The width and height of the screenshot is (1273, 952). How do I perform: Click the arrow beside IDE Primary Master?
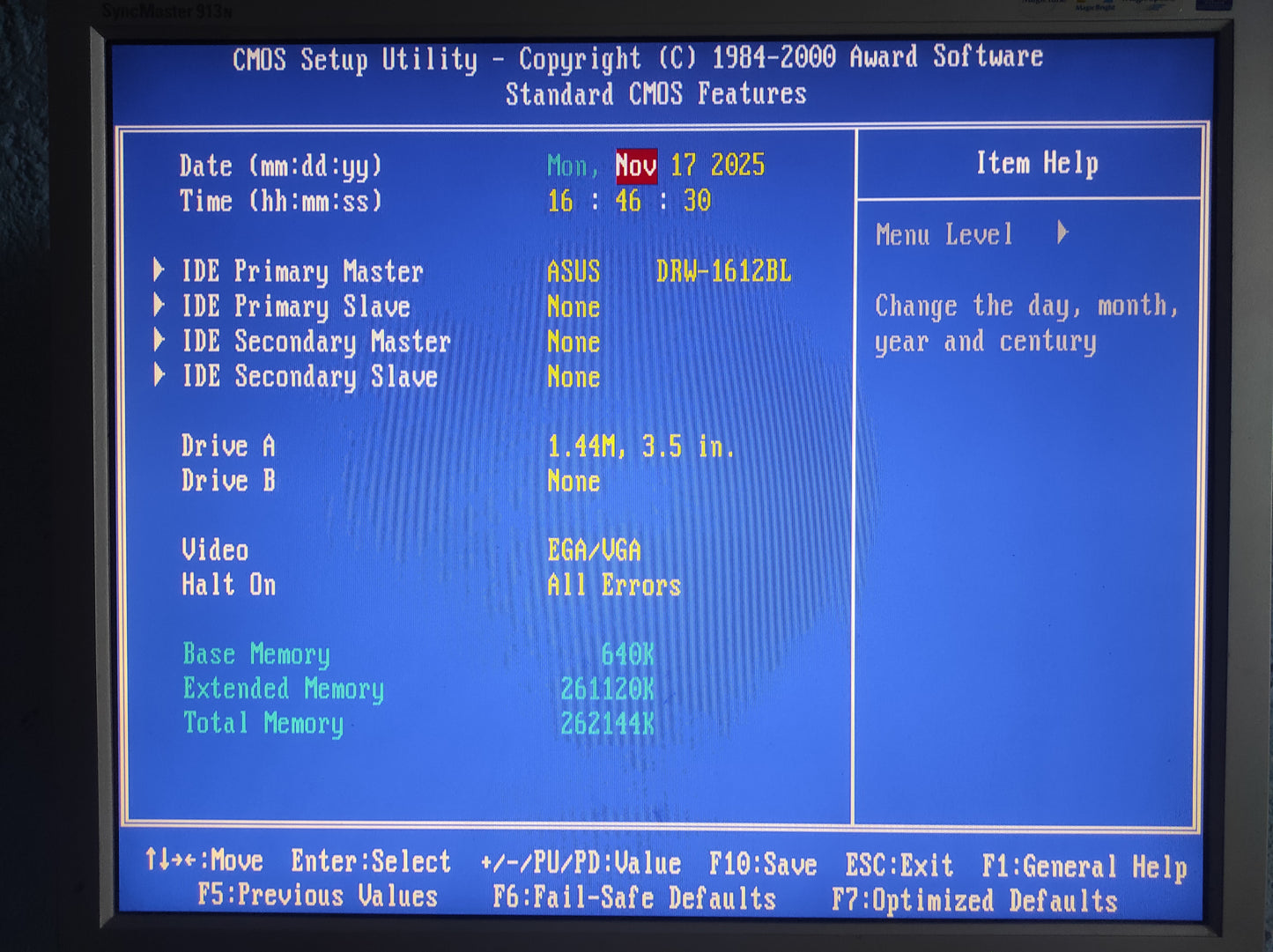pyautogui.click(x=160, y=271)
